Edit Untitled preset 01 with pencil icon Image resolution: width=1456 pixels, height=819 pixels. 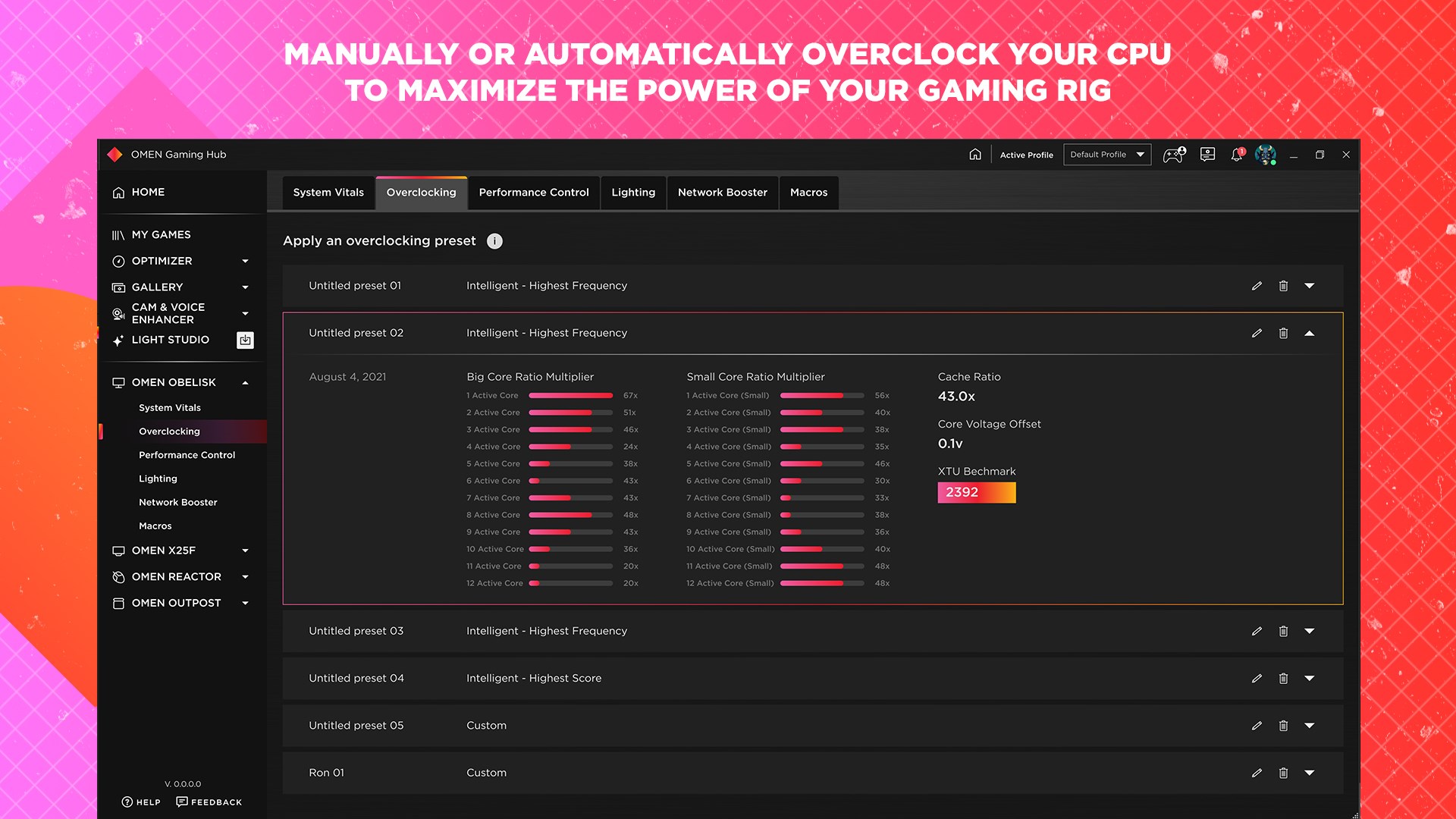click(x=1257, y=286)
